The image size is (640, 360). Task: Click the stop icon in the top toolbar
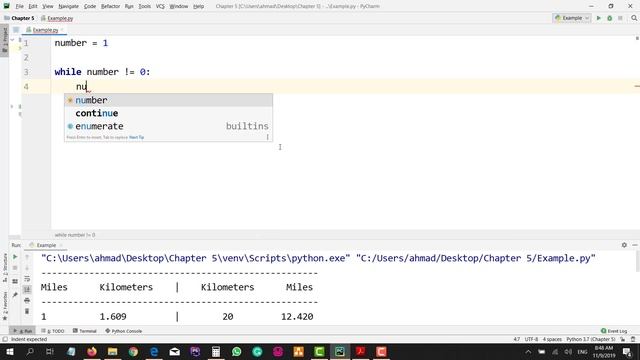pyautogui.click(x=620, y=18)
